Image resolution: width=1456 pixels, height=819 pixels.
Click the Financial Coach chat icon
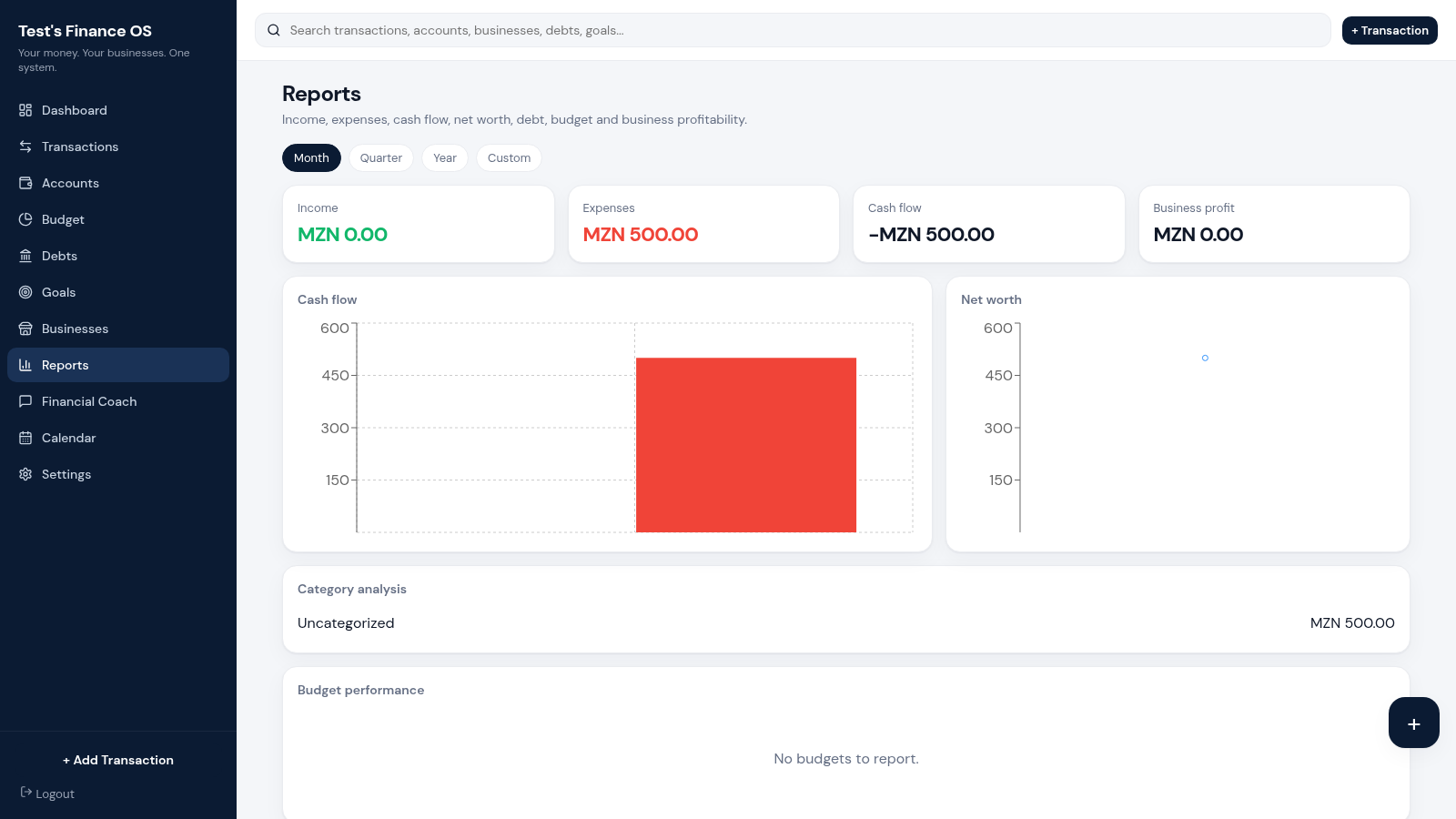coord(25,401)
